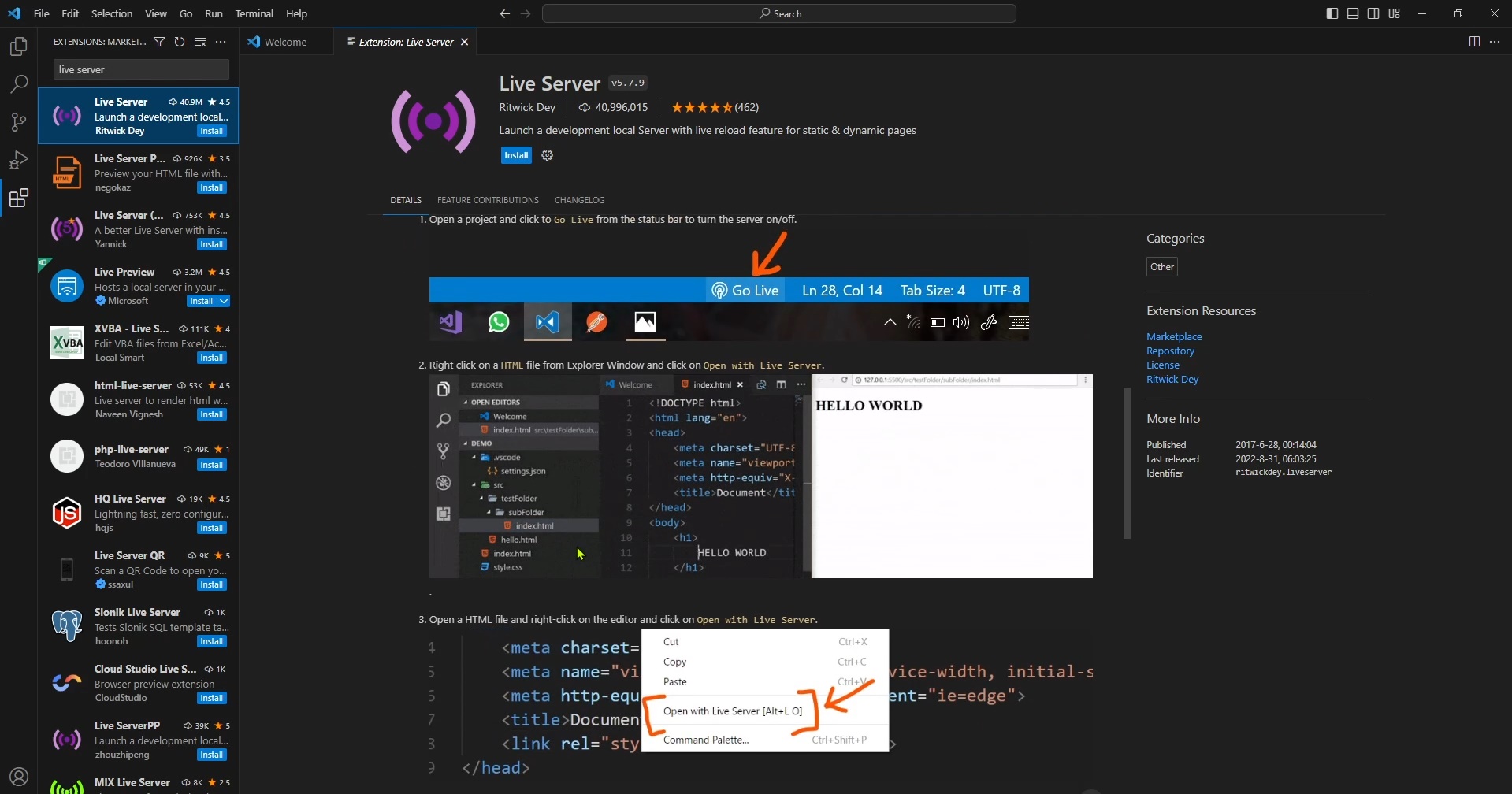
Task: Open the Selection menu
Action: (112, 13)
